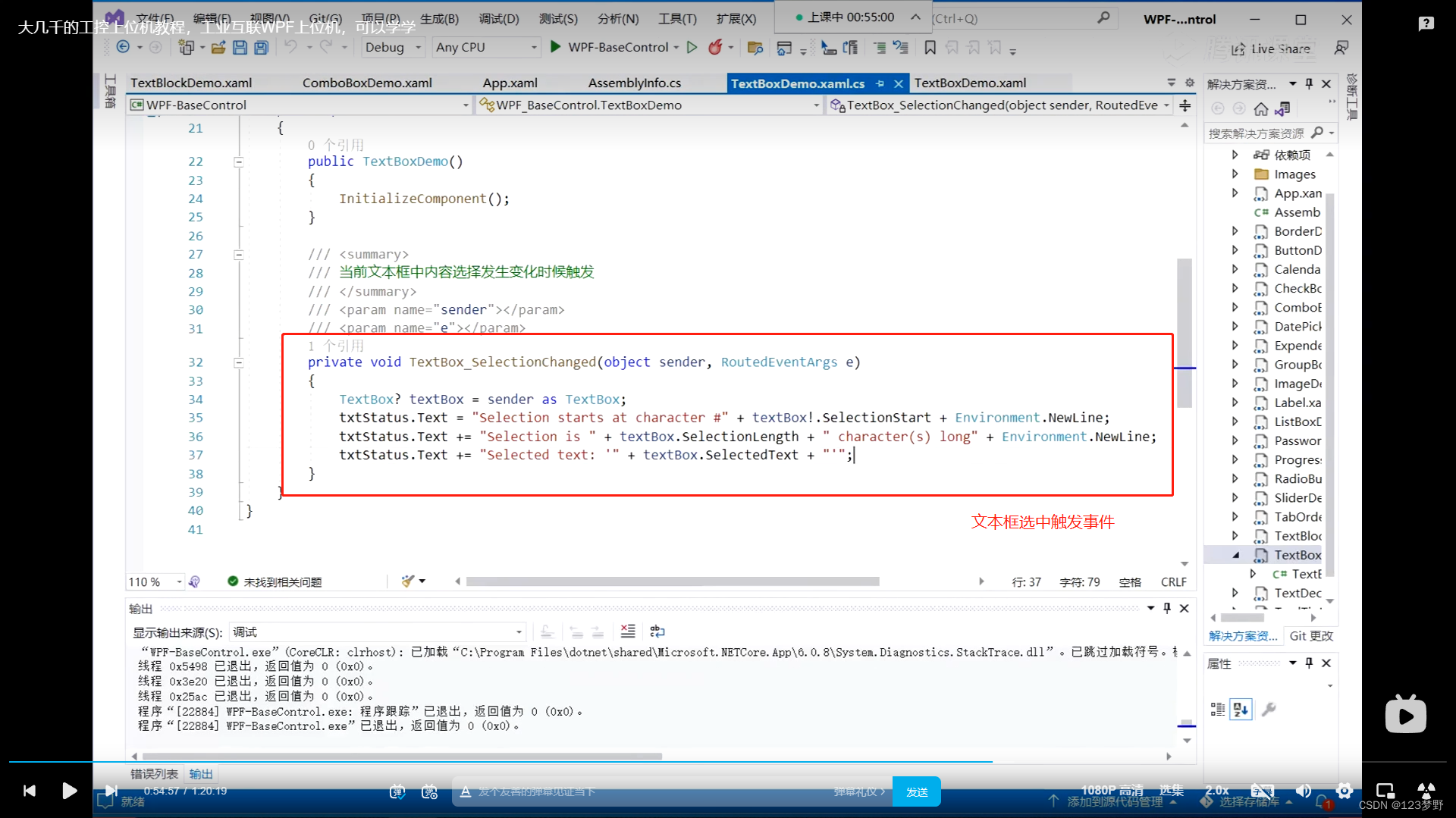Screen dimensions: 1456x818
Task: Click the bookmark toolbar icon
Action: [x=930, y=48]
